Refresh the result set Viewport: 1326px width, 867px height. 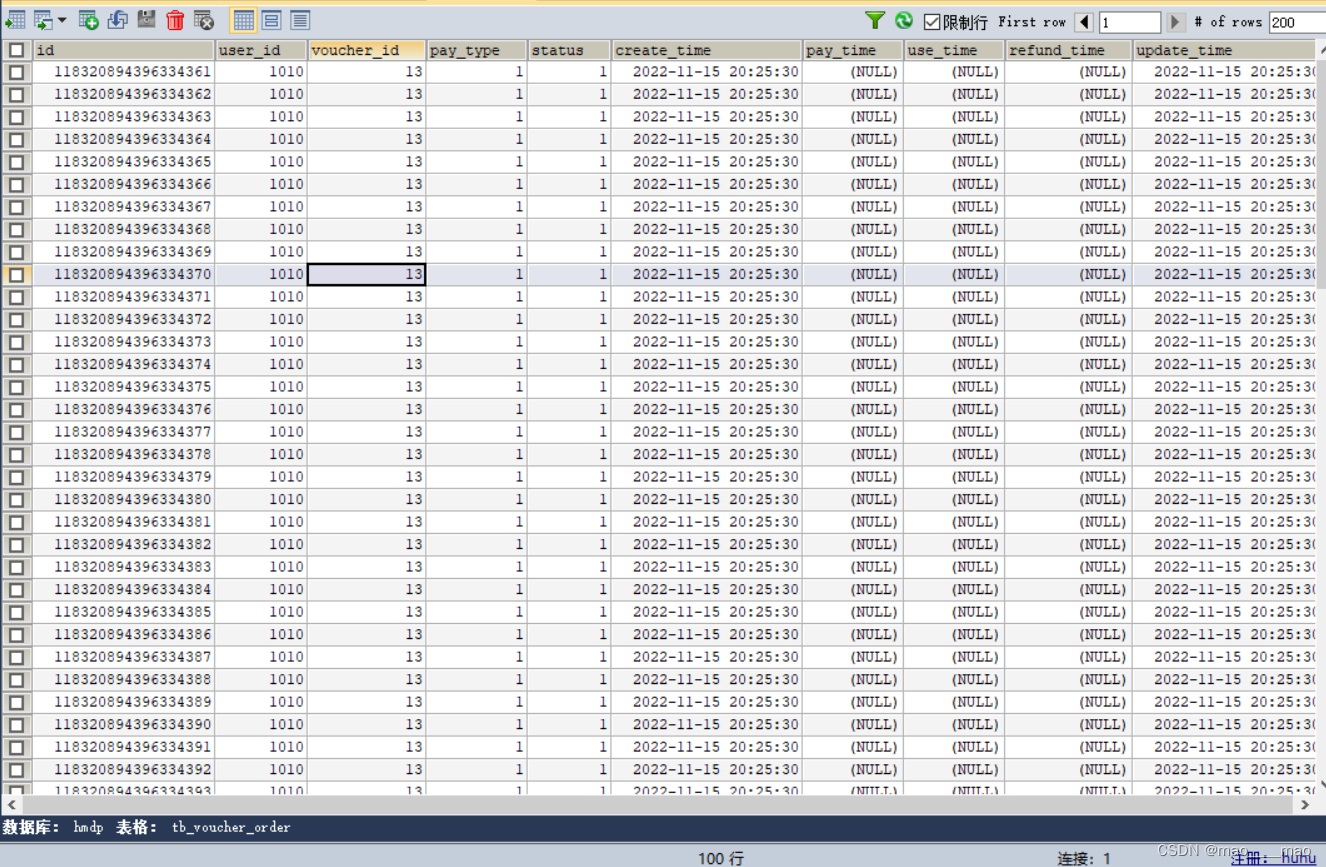click(x=904, y=20)
